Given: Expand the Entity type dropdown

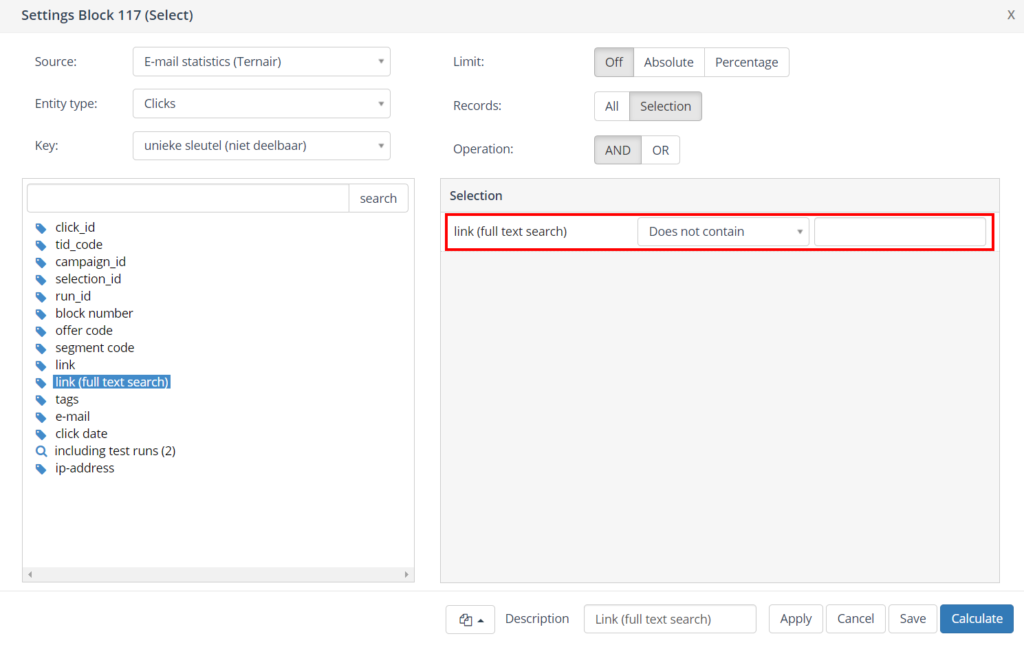Looking at the screenshot, I should [261, 103].
